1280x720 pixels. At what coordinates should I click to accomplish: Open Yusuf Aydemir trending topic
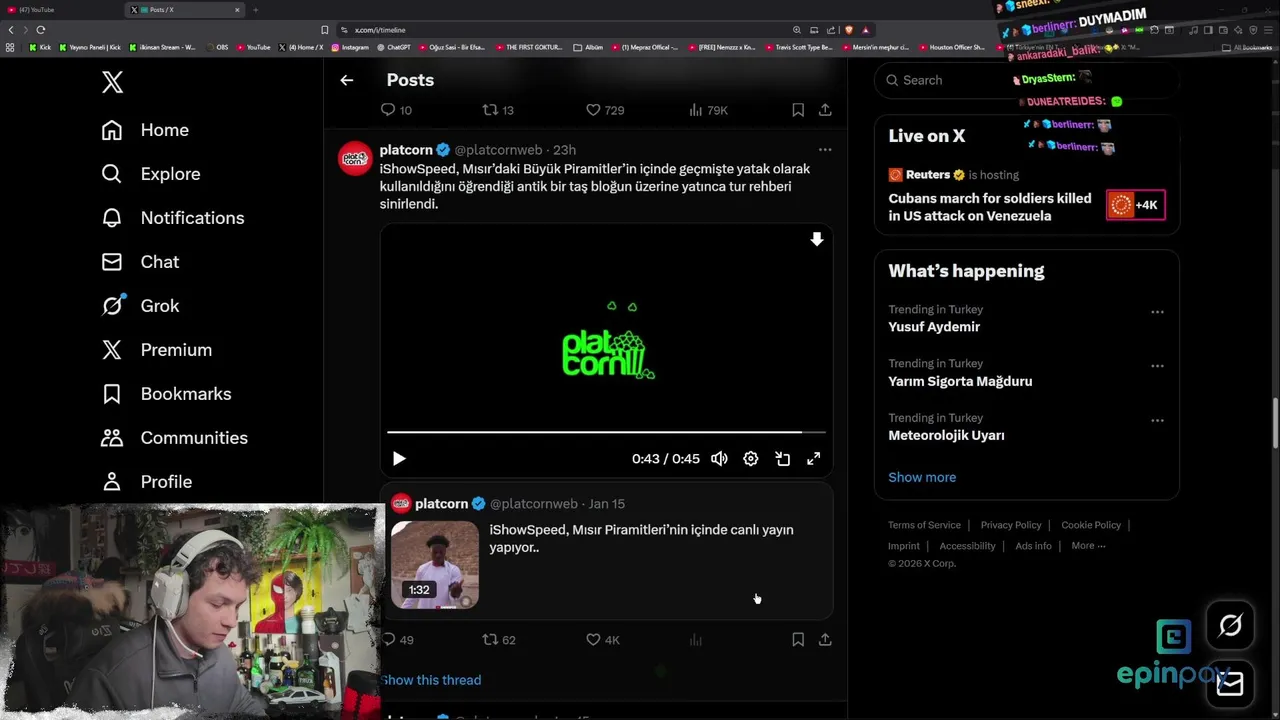coord(934,327)
